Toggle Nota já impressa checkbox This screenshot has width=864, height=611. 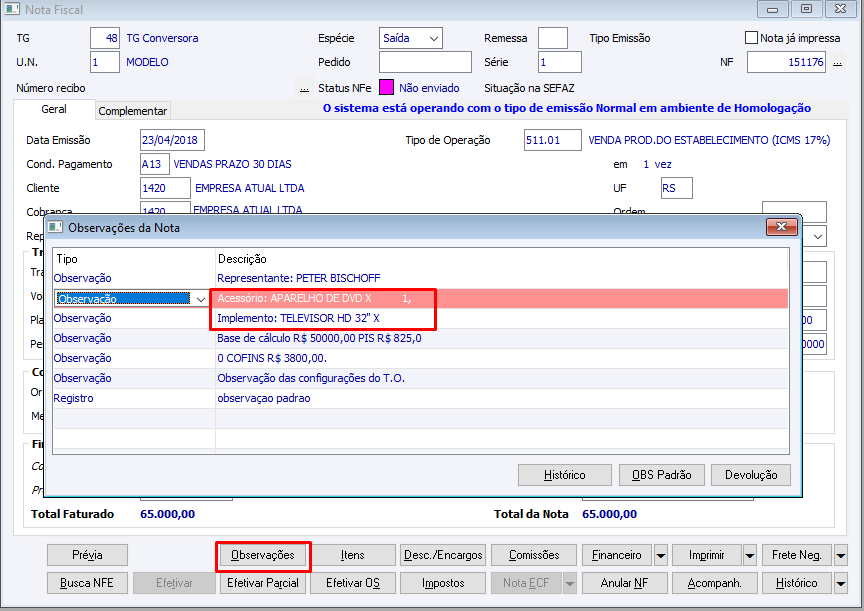751,37
